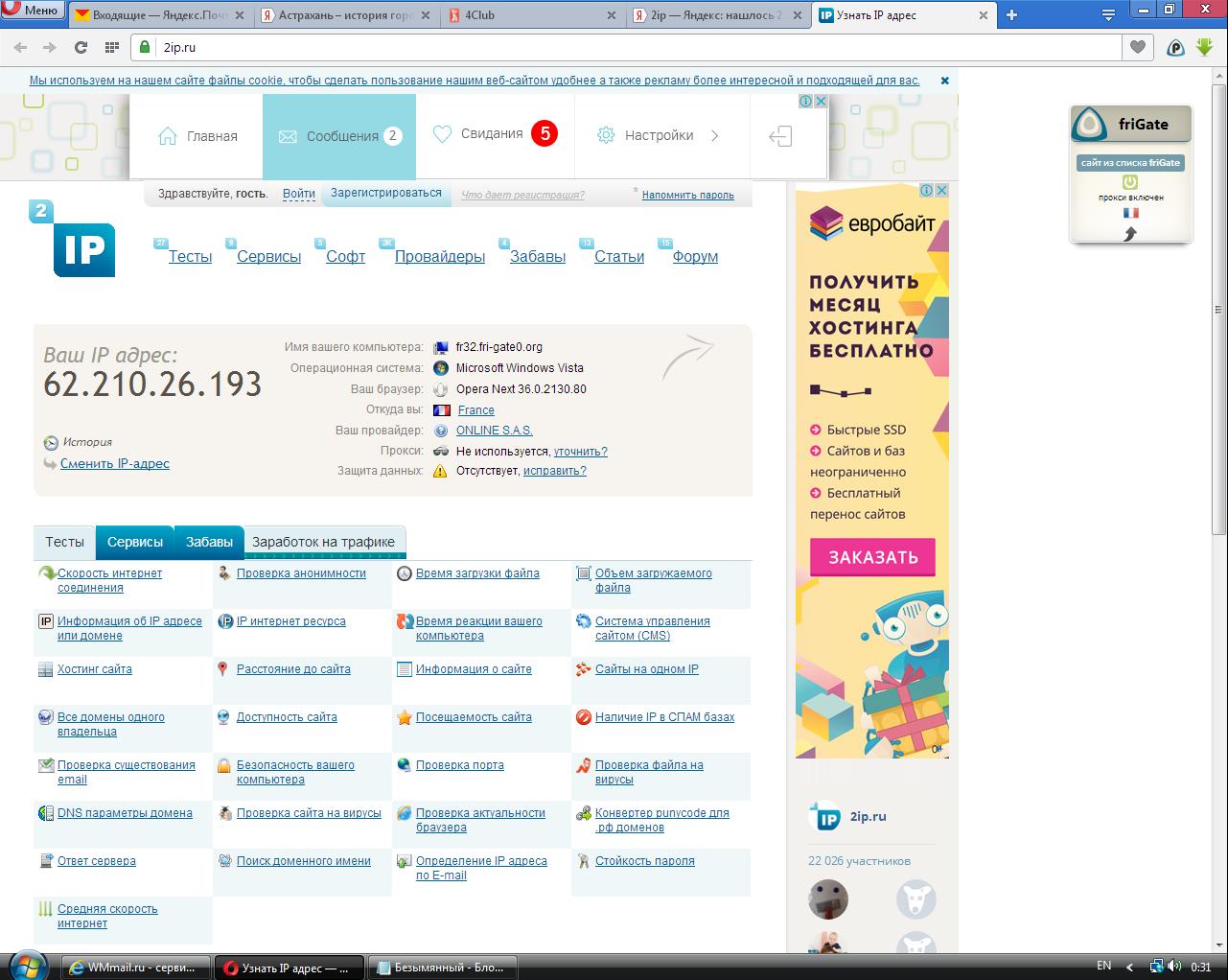Open Windows Start orb
Image resolution: width=1228 pixels, height=980 pixels.
[28, 965]
